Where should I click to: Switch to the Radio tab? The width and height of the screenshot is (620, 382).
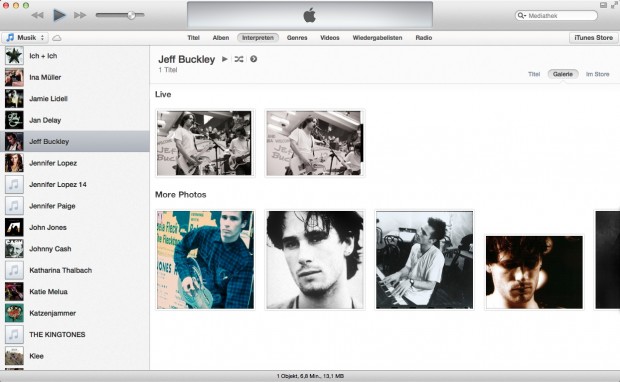(423, 38)
